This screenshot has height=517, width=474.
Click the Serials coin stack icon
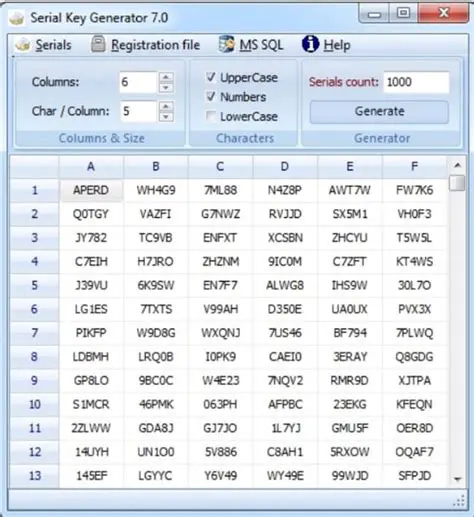pyautogui.click(x=23, y=45)
